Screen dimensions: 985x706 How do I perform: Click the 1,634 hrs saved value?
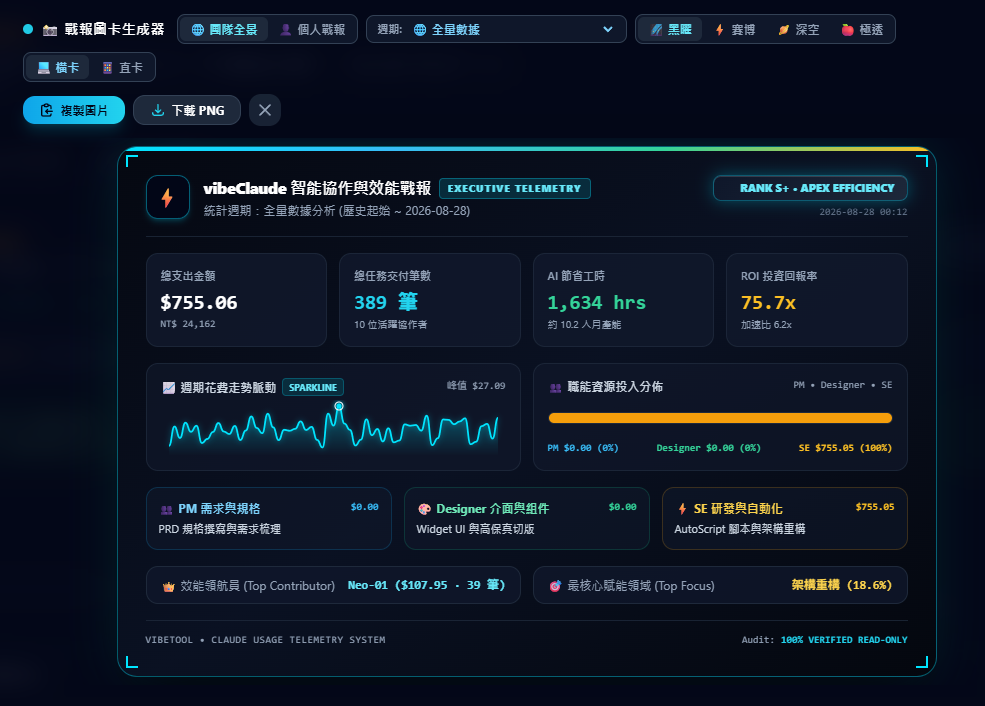pos(596,303)
